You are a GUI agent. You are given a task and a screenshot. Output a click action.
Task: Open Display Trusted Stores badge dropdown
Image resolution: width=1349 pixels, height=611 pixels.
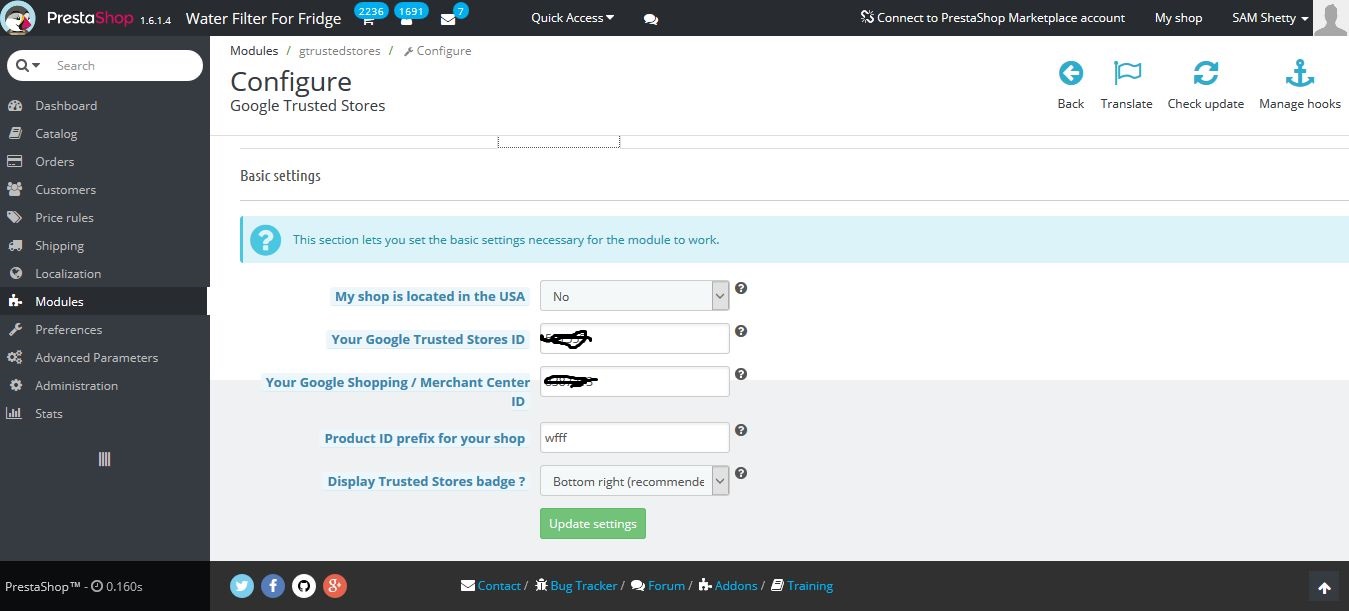tap(634, 481)
